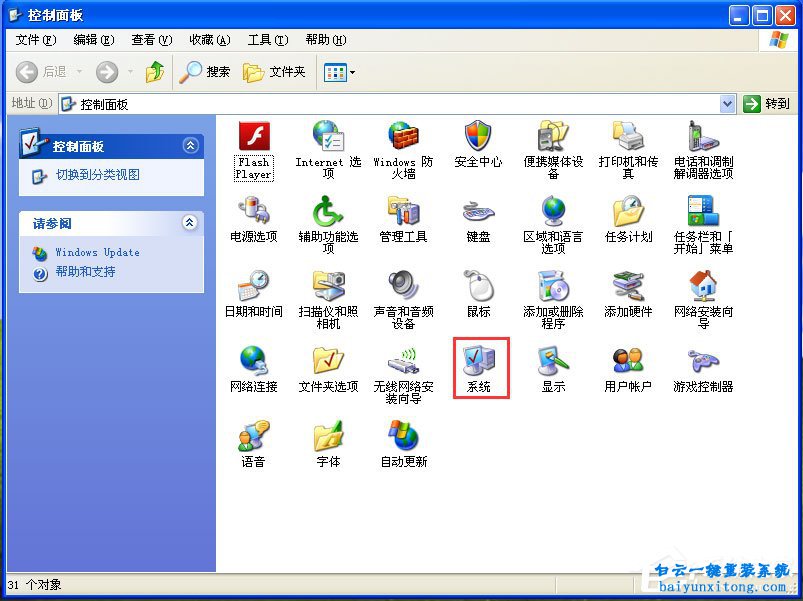The width and height of the screenshot is (803, 601).
Task: Open 用户帐户 (User Accounts)
Action: [x=628, y=367]
